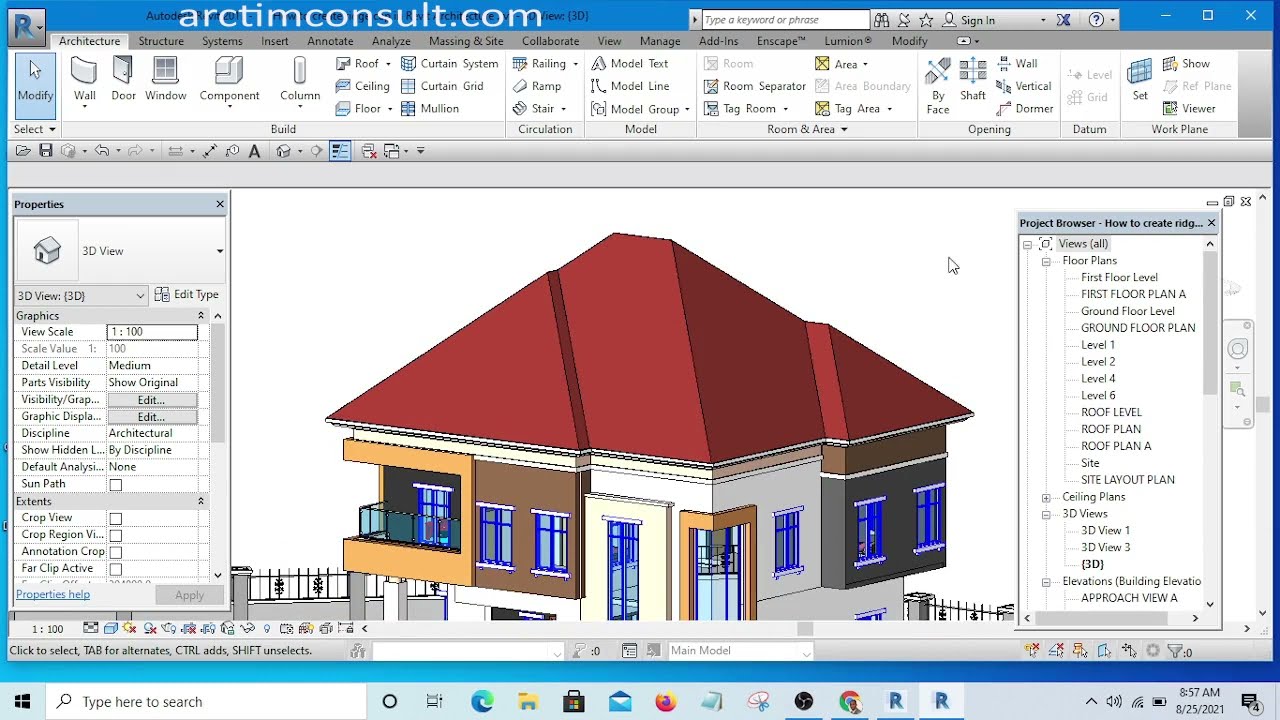Open the default 3D view house icon
The image size is (1280, 720).
pos(283,151)
